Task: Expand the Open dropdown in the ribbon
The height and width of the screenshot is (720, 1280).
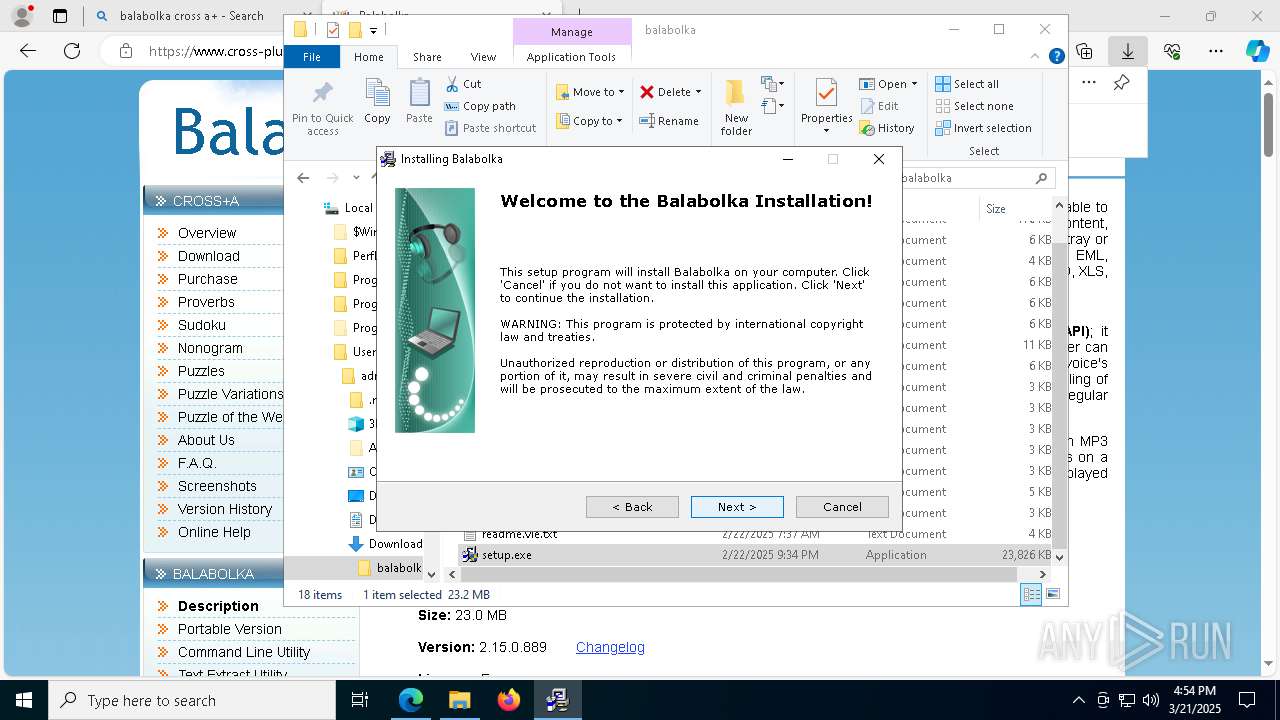Action: tap(913, 84)
